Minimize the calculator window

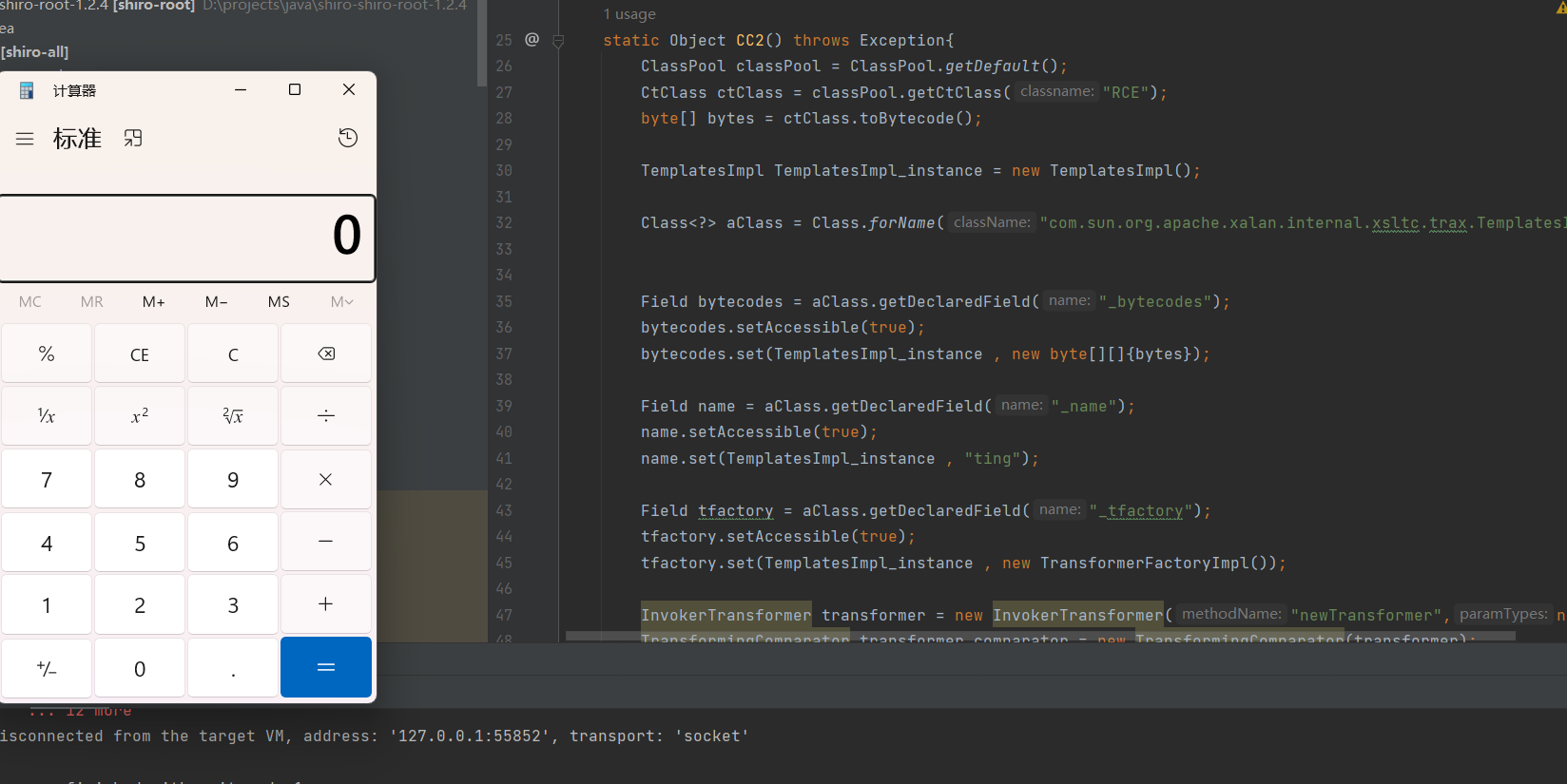(x=241, y=89)
